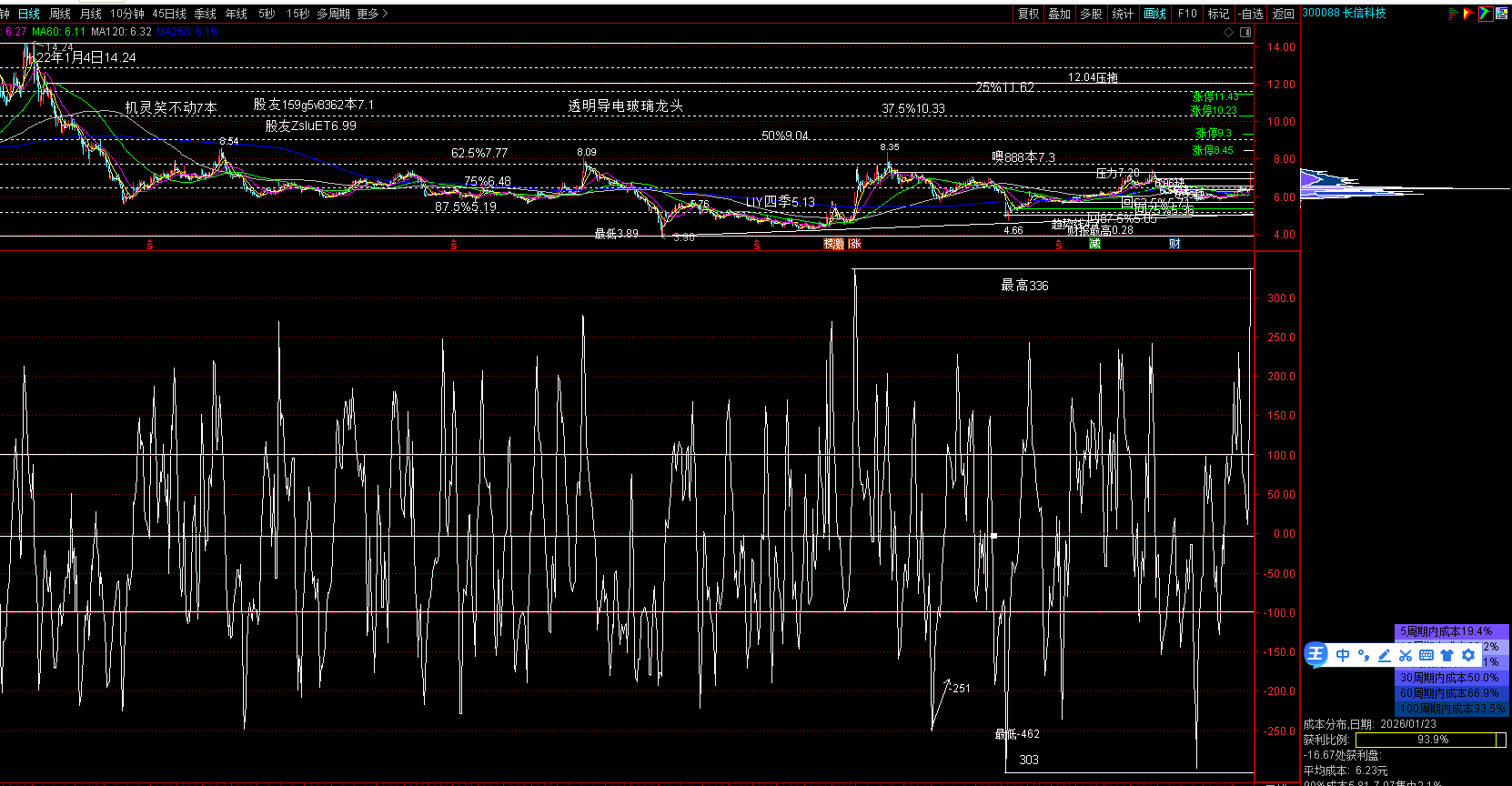
Task: Click LY四季5.13 annotation
Action: [x=781, y=202]
